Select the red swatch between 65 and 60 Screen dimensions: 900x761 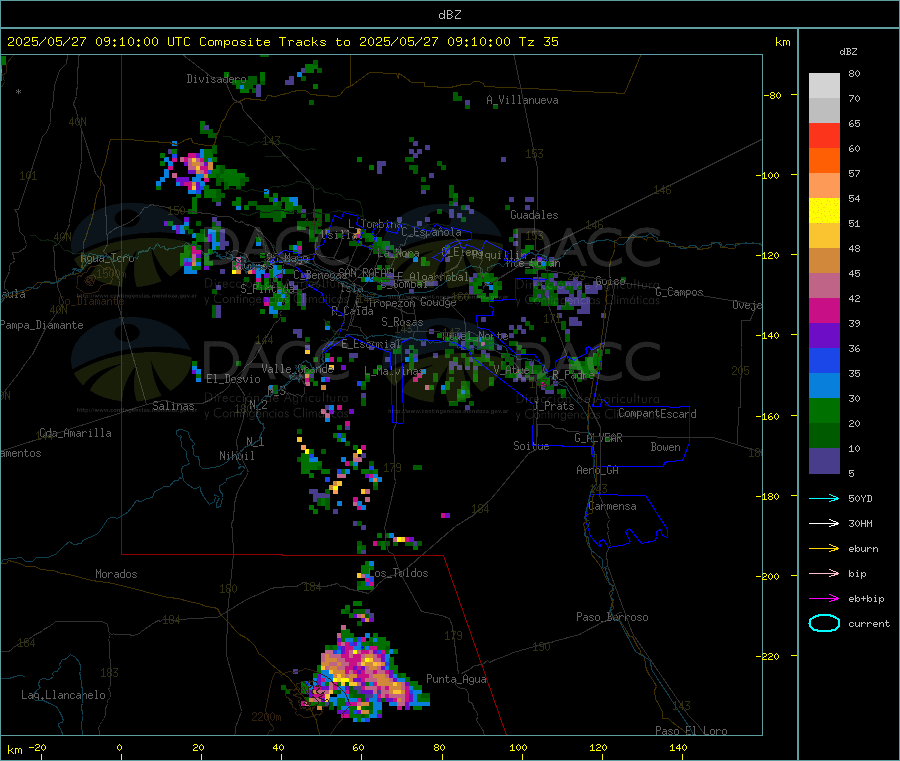(824, 135)
